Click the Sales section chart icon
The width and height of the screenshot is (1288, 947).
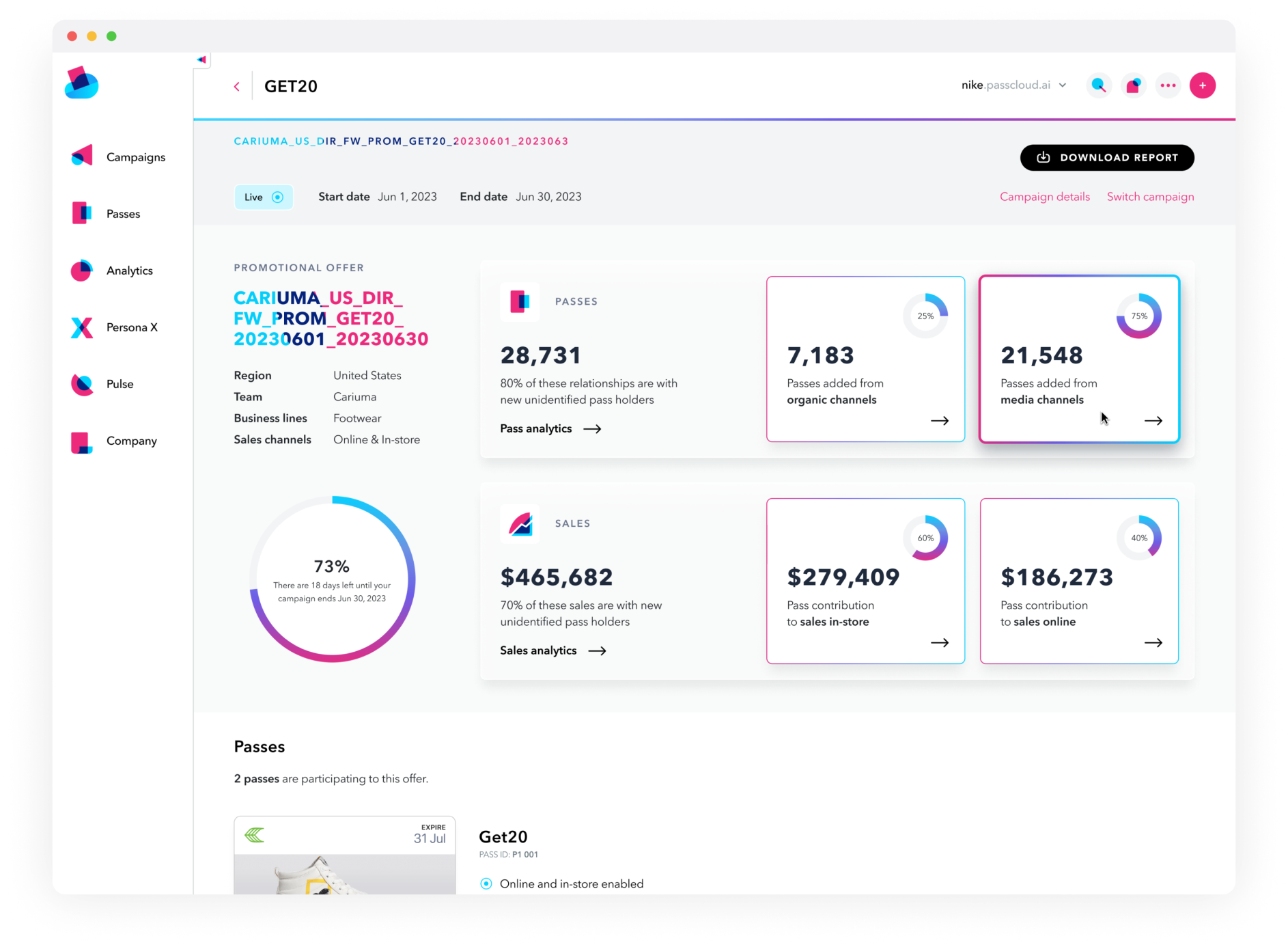[520, 524]
